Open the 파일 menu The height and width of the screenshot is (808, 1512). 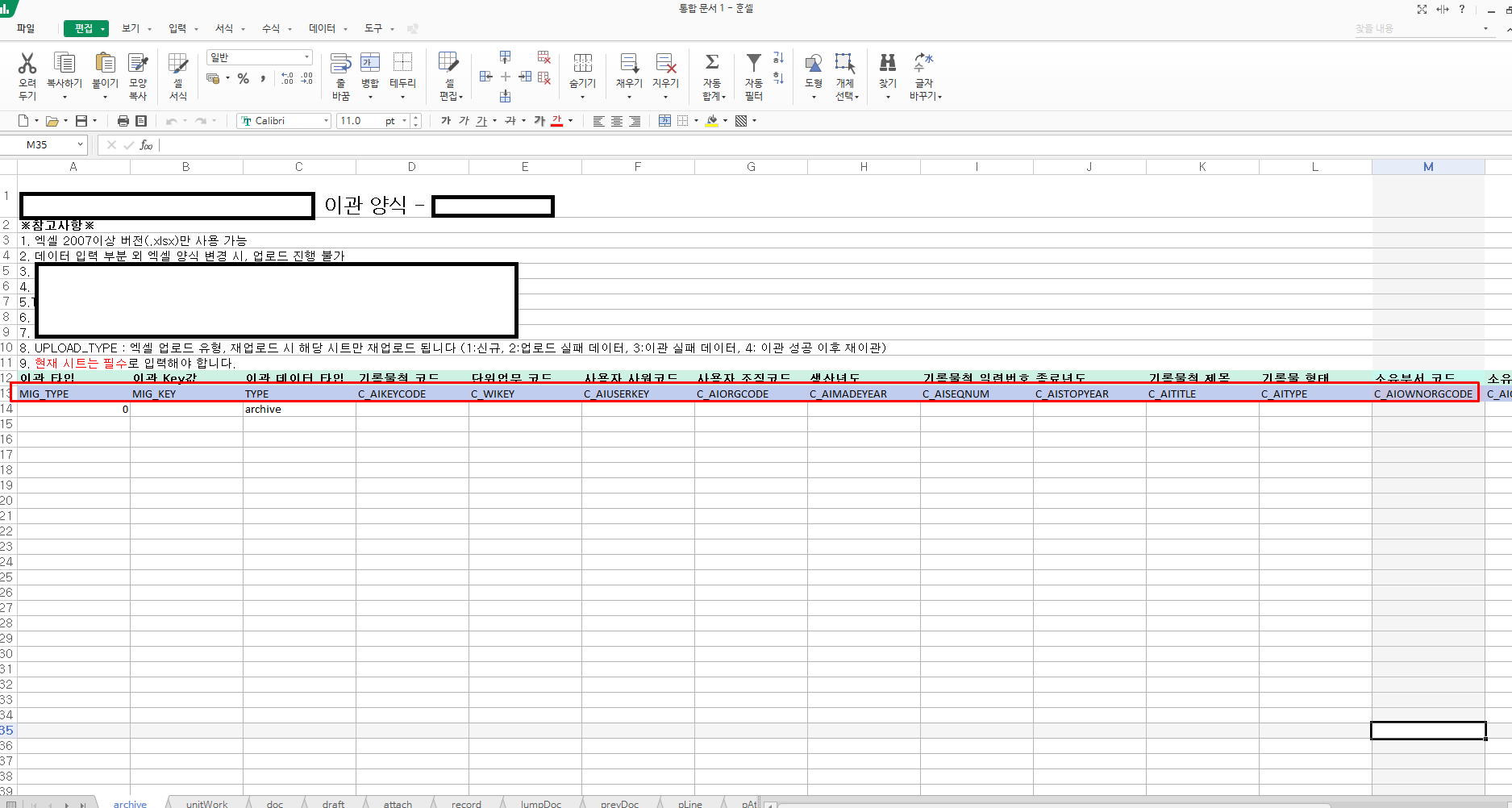point(26,29)
